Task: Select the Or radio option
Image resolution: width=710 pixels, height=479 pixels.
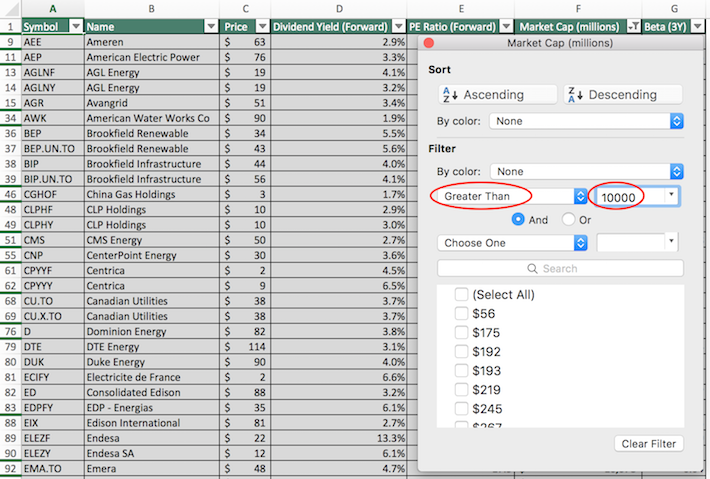Action: pos(569,219)
